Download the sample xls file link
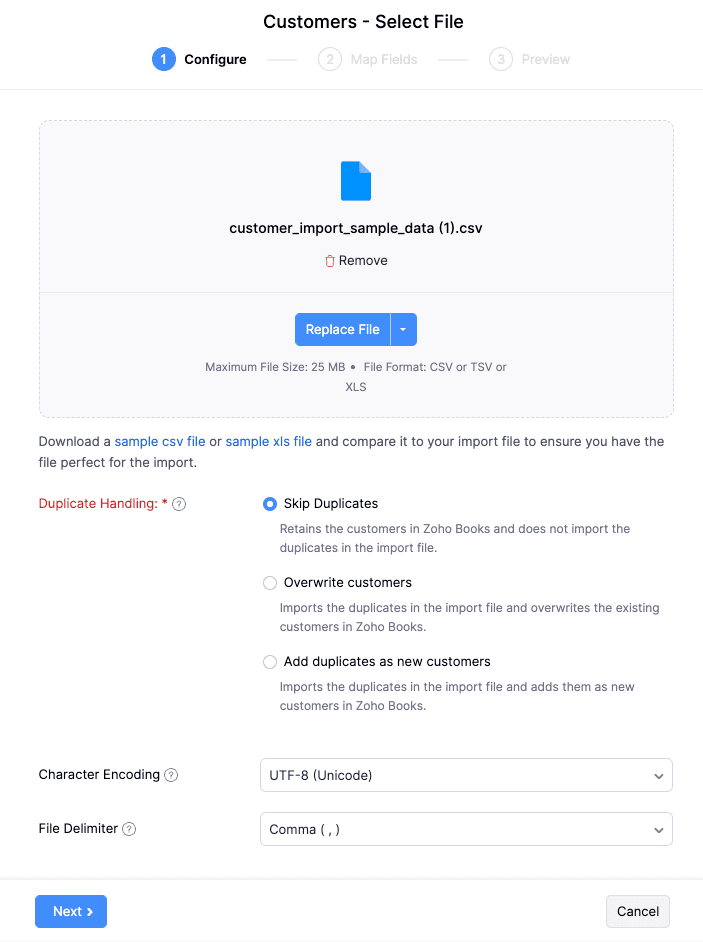 [269, 441]
